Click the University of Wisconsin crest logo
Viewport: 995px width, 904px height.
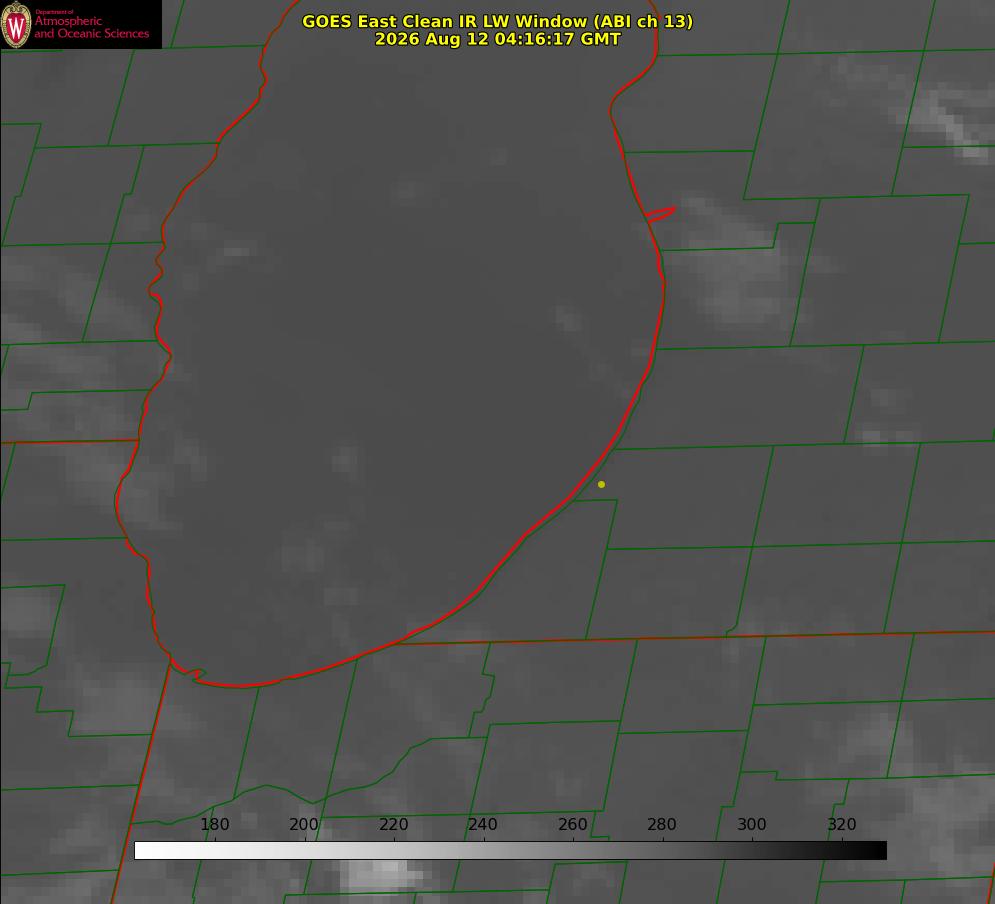pos(16,24)
